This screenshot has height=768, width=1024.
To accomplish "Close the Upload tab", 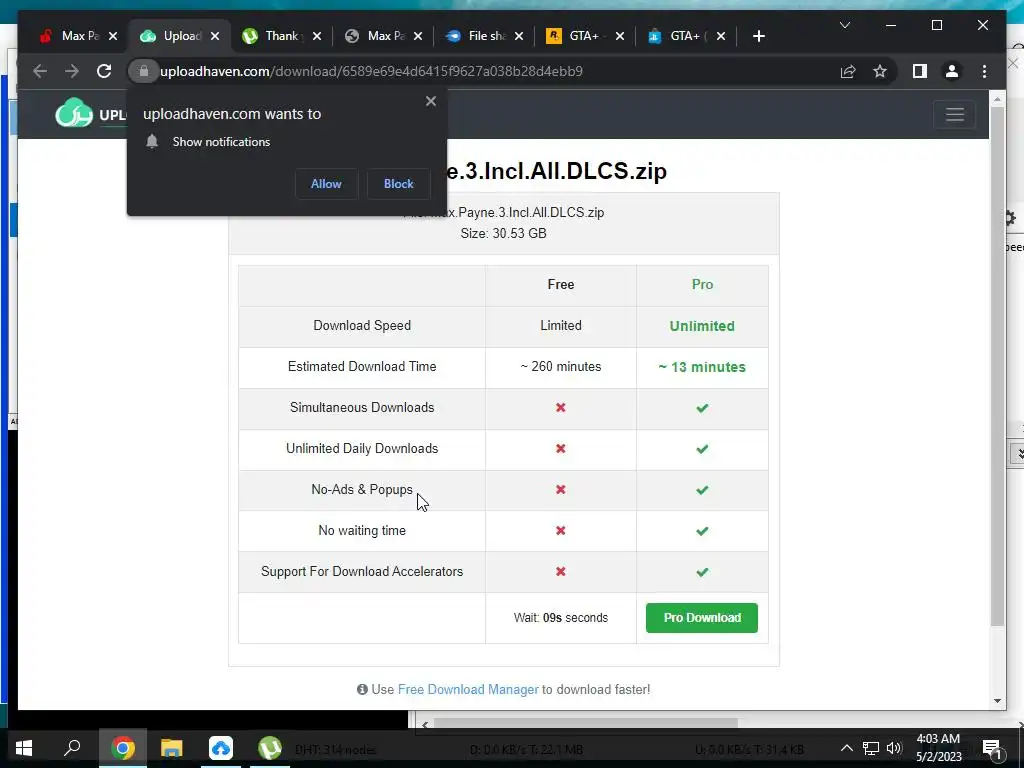I will tap(215, 36).
